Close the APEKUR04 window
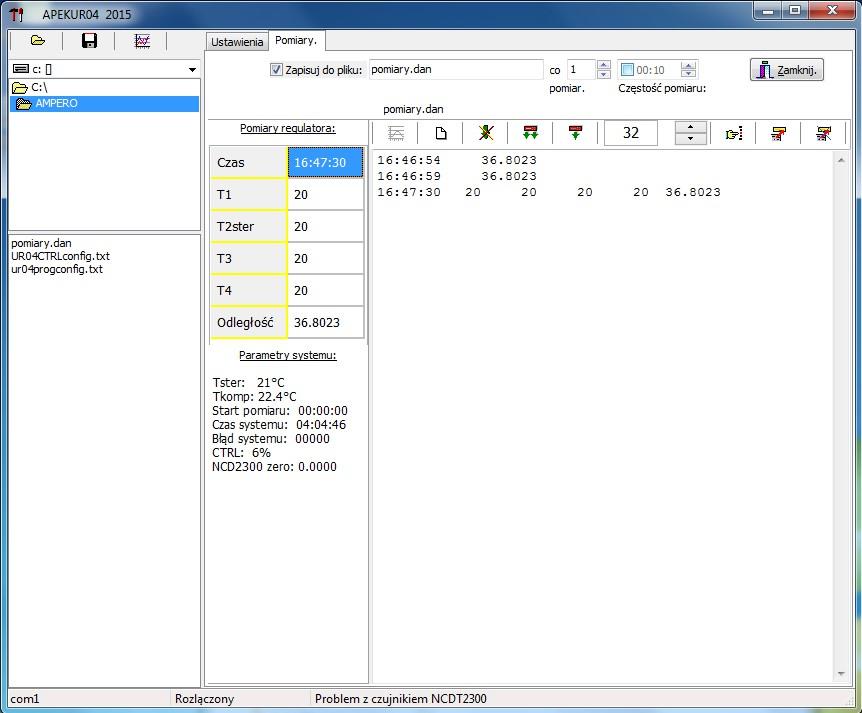Viewport: 862px width, 713px height. tap(832, 11)
